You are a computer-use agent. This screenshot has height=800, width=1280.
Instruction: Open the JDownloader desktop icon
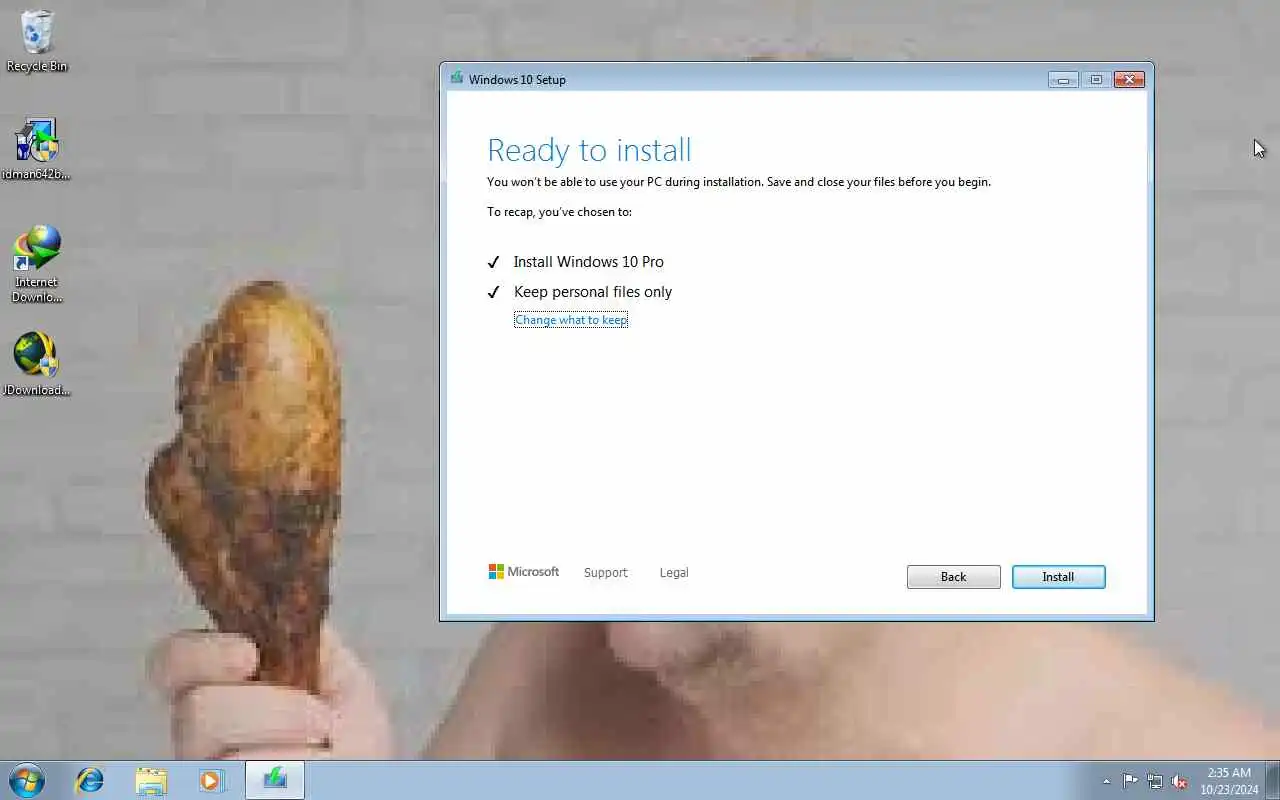tap(37, 365)
